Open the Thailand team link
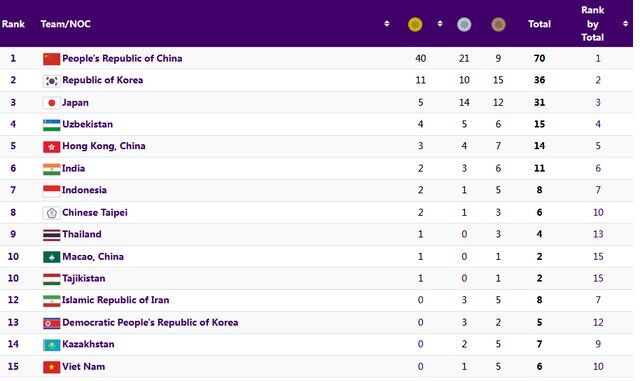 pos(82,234)
